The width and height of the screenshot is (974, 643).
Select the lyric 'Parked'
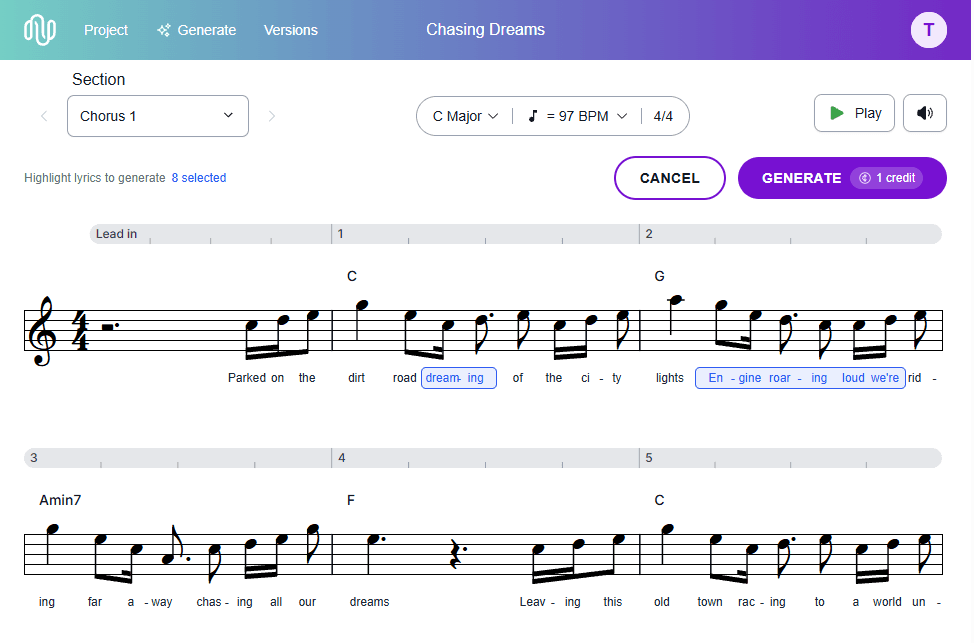click(x=247, y=378)
